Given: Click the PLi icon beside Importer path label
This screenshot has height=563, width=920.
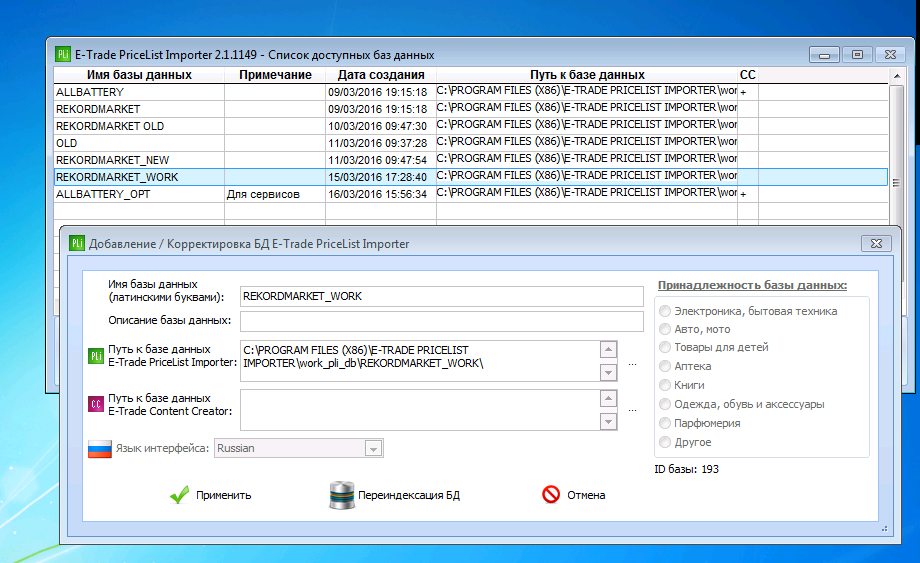Looking at the screenshot, I should pos(96,355).
